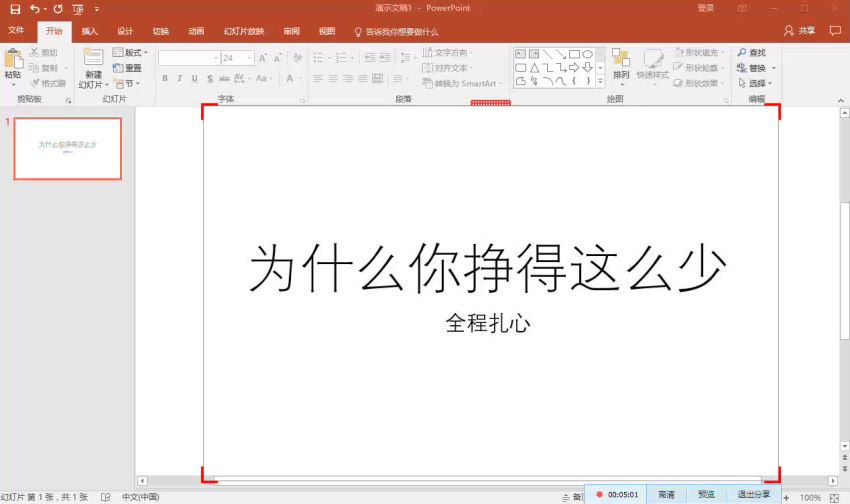Select the oval shape in shapes gallery
850x504 pixels.
(588, 54)
